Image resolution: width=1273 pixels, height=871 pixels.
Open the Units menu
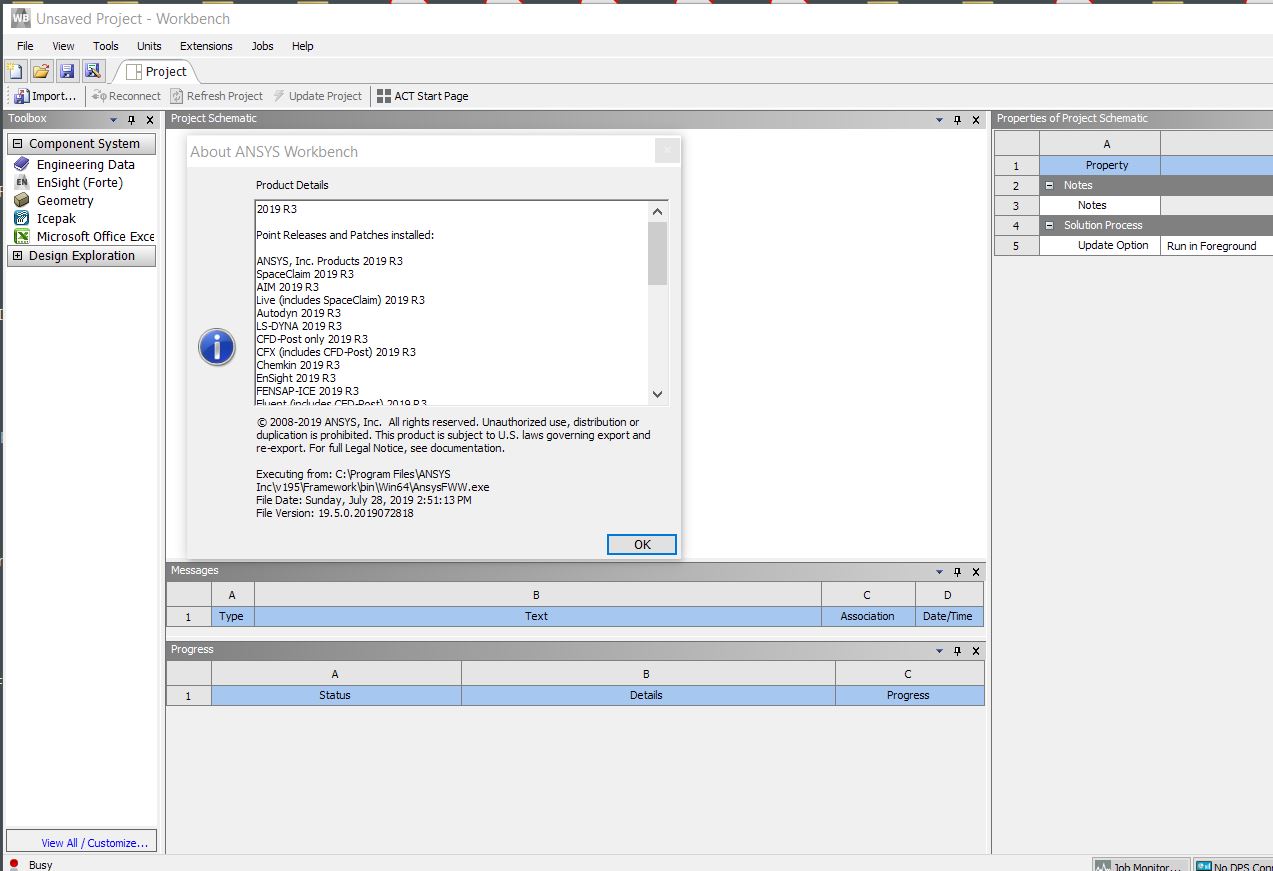[149, 46]
